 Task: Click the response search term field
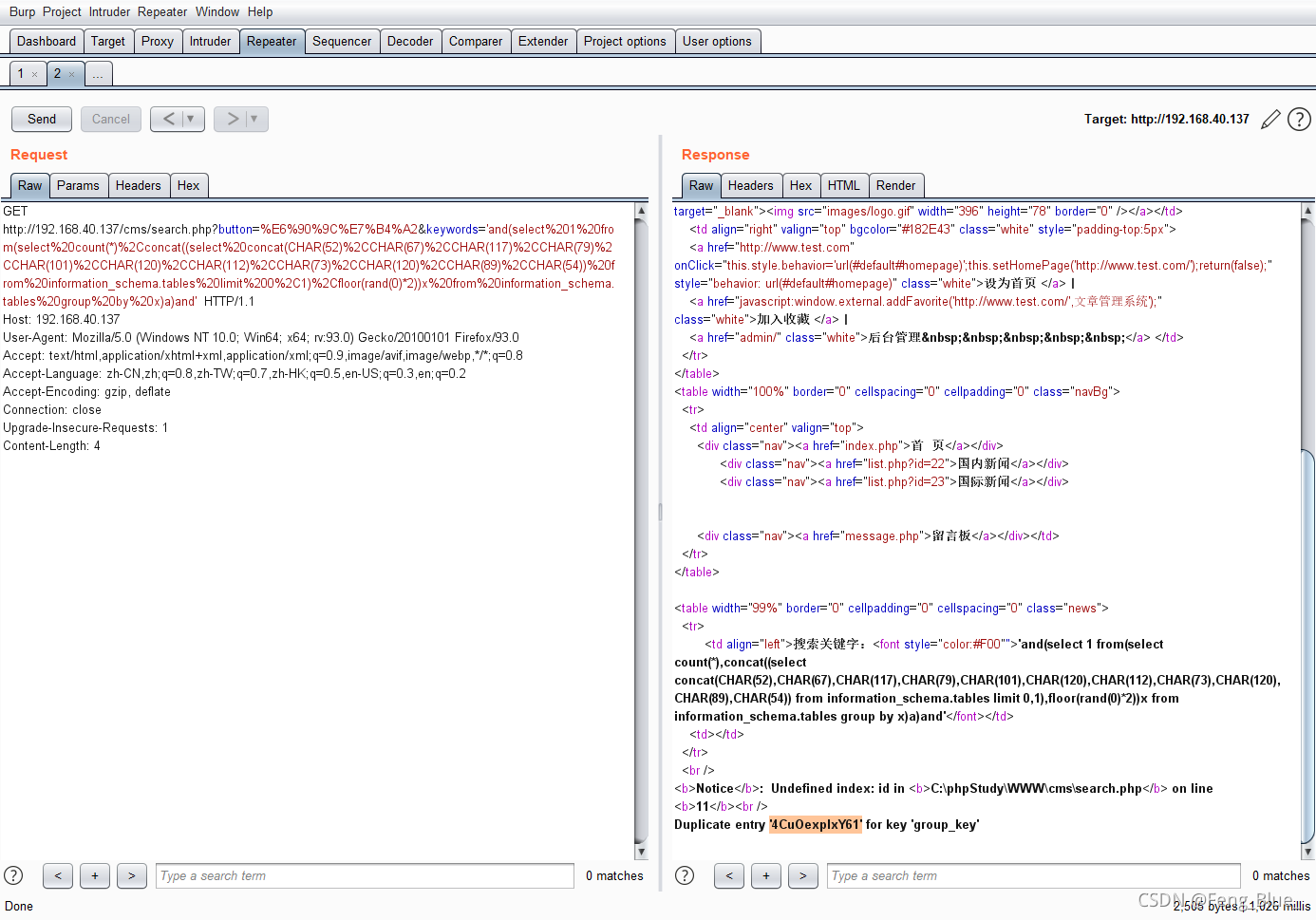pyautogui.click(x=1034, y=875)
